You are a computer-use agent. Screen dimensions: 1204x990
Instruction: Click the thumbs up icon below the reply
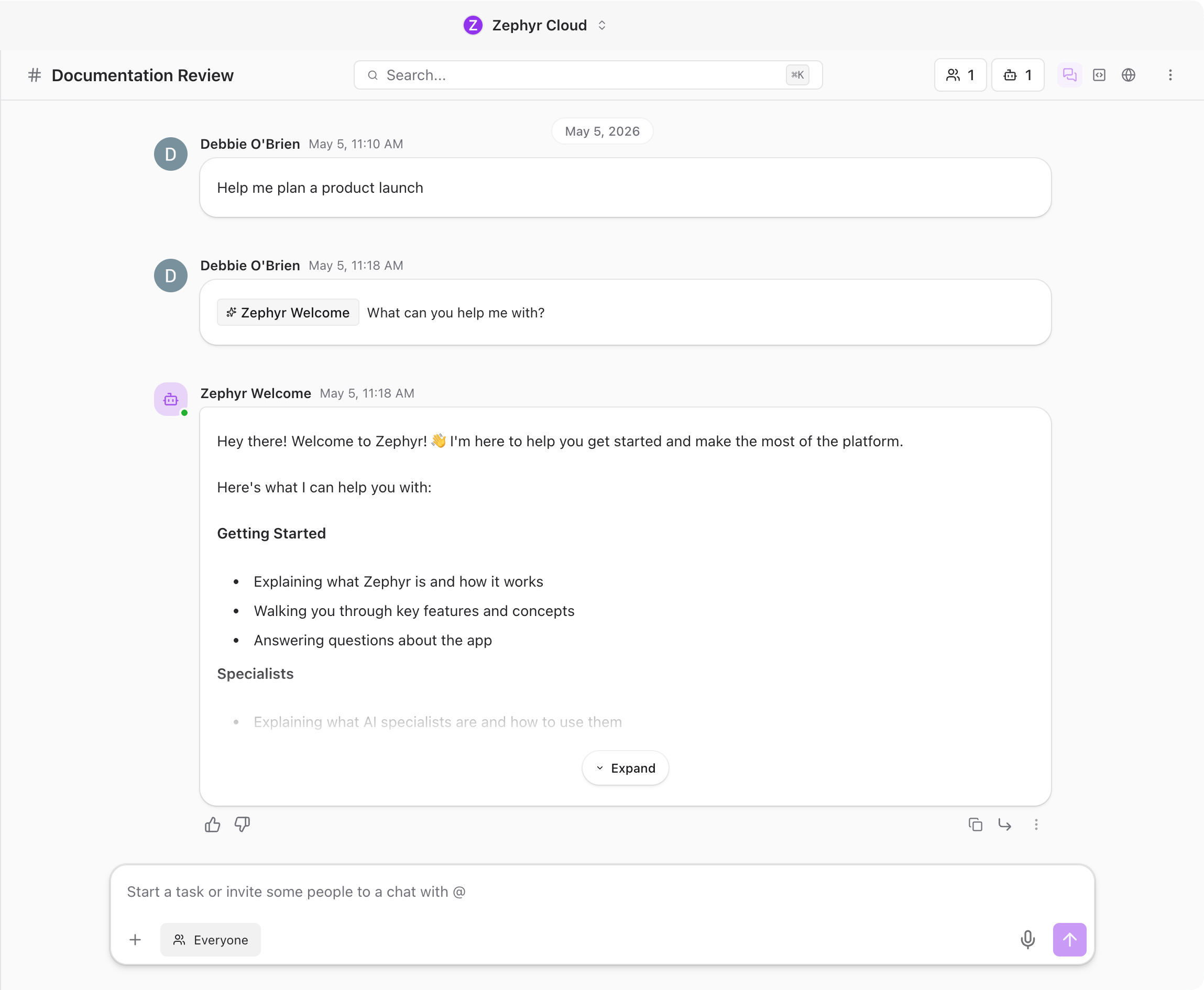(x=212, y=824)
